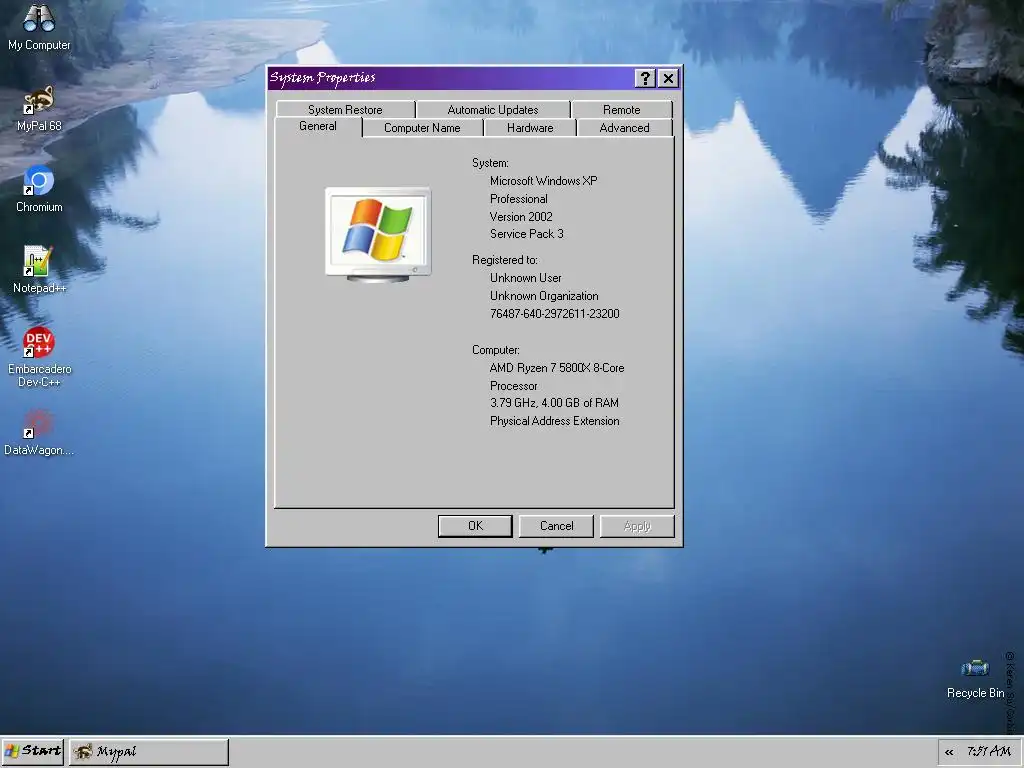Image resolution: width=1024 pixels, height=768 pixels.
Task: Click the AMD Ryzen 7 5800X 8-Core text
Action: [556, 368]
